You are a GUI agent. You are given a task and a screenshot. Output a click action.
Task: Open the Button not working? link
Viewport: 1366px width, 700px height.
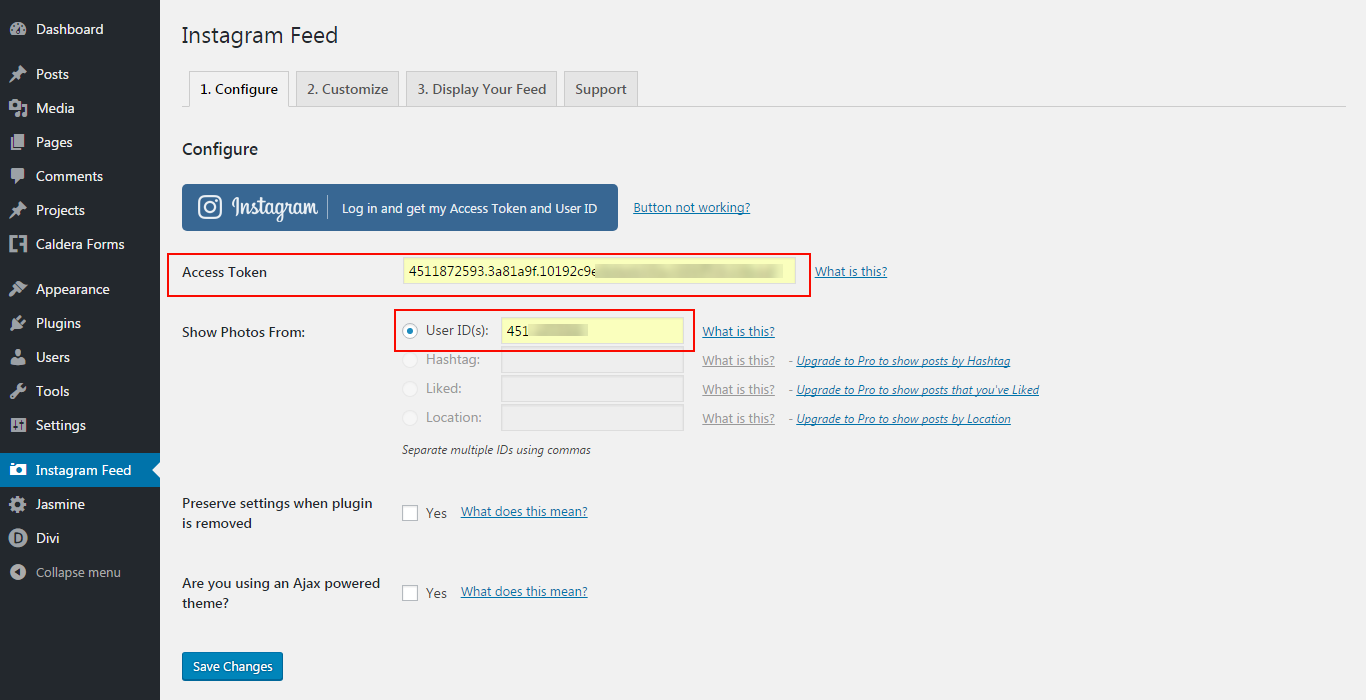point(692,208)
